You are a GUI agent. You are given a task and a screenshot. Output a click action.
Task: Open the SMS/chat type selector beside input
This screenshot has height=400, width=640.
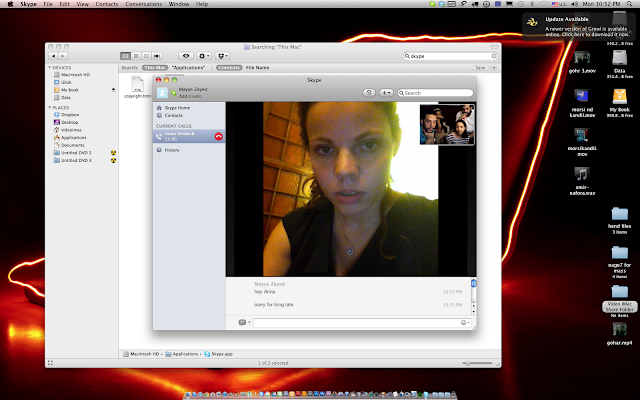[x=244, y=322]
